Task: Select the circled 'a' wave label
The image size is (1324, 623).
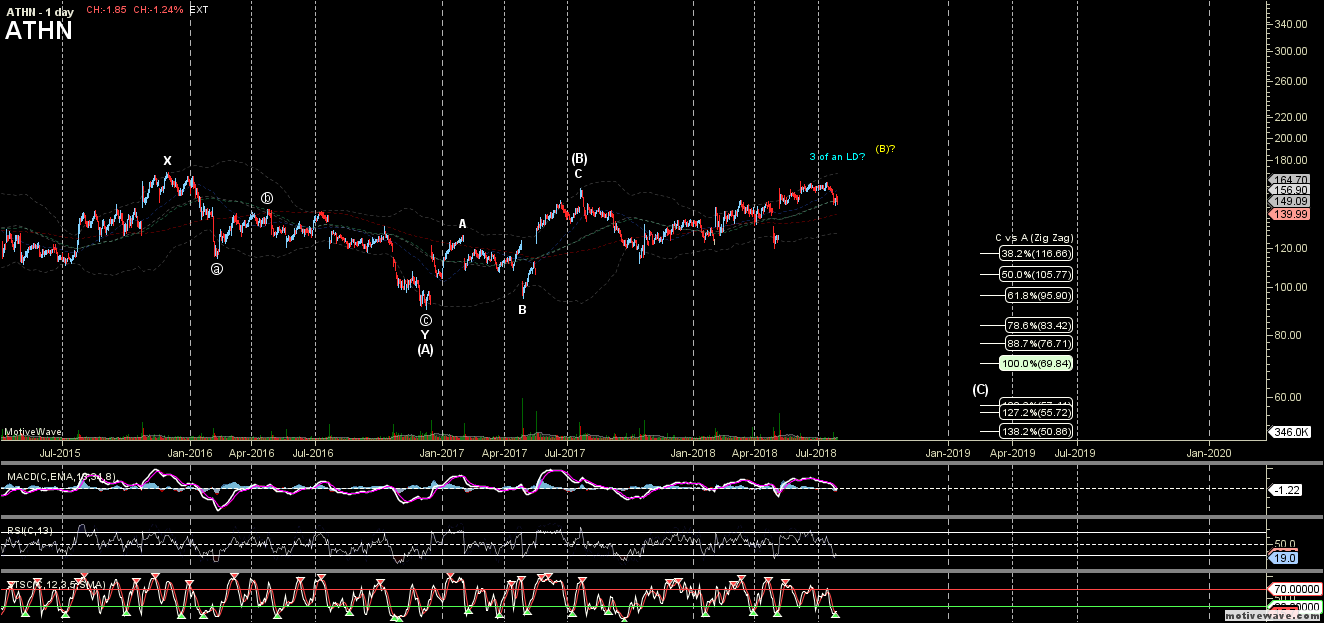Action: coord(217,268)
